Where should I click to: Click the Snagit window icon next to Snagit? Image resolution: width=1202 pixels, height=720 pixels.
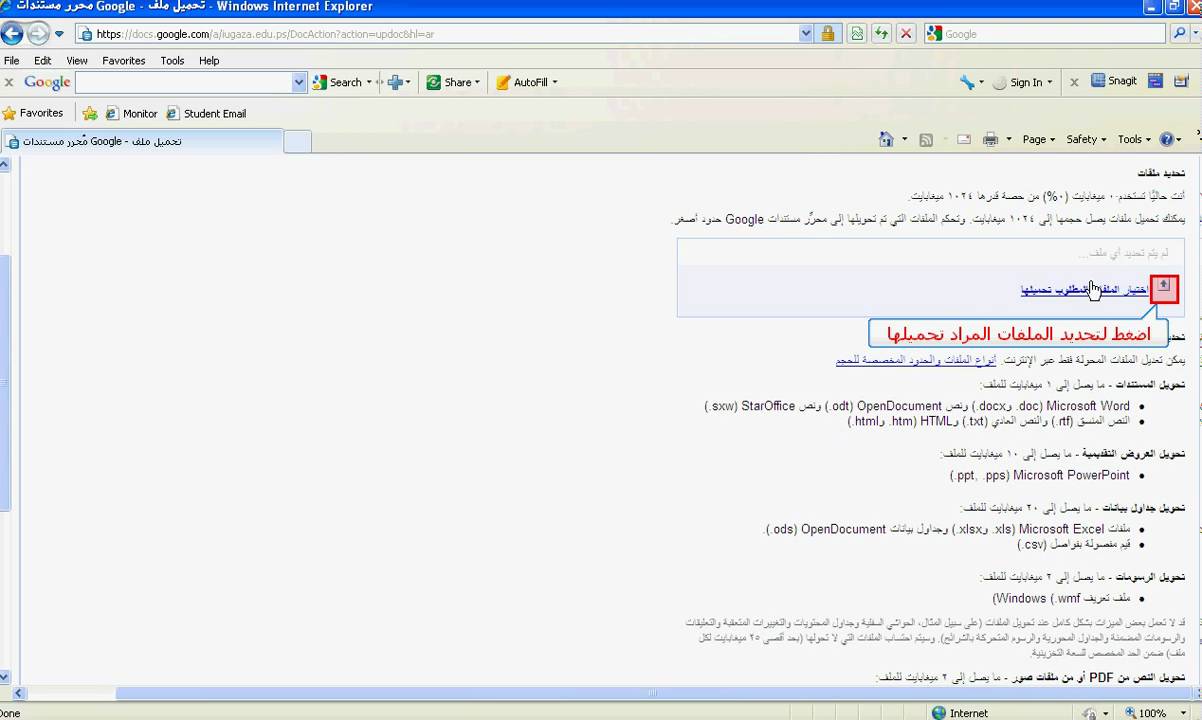tap(1155, 81)
